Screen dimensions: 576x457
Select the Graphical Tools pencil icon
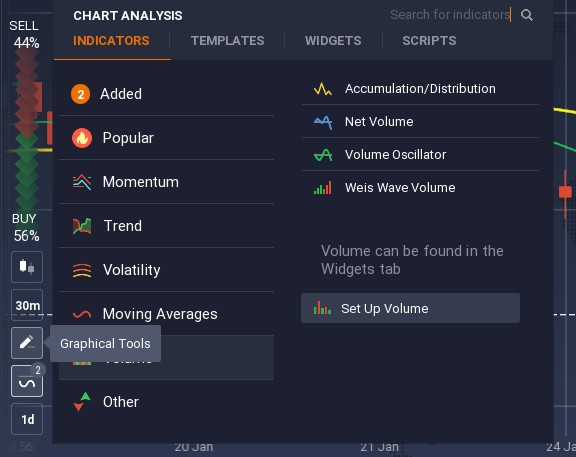point(27,343)
